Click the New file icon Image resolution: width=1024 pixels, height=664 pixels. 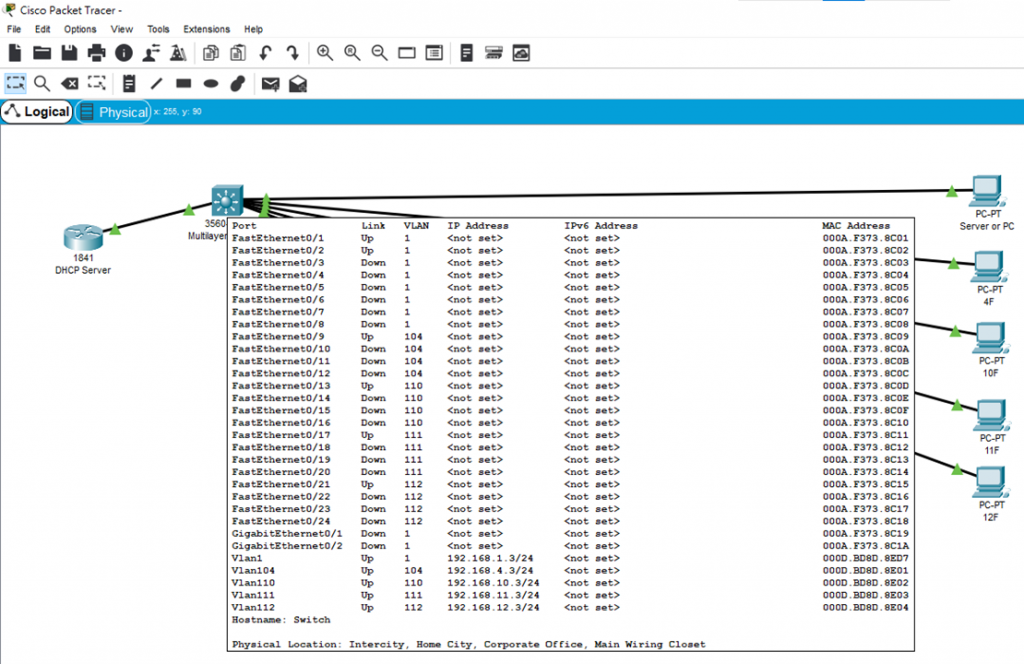15,53
